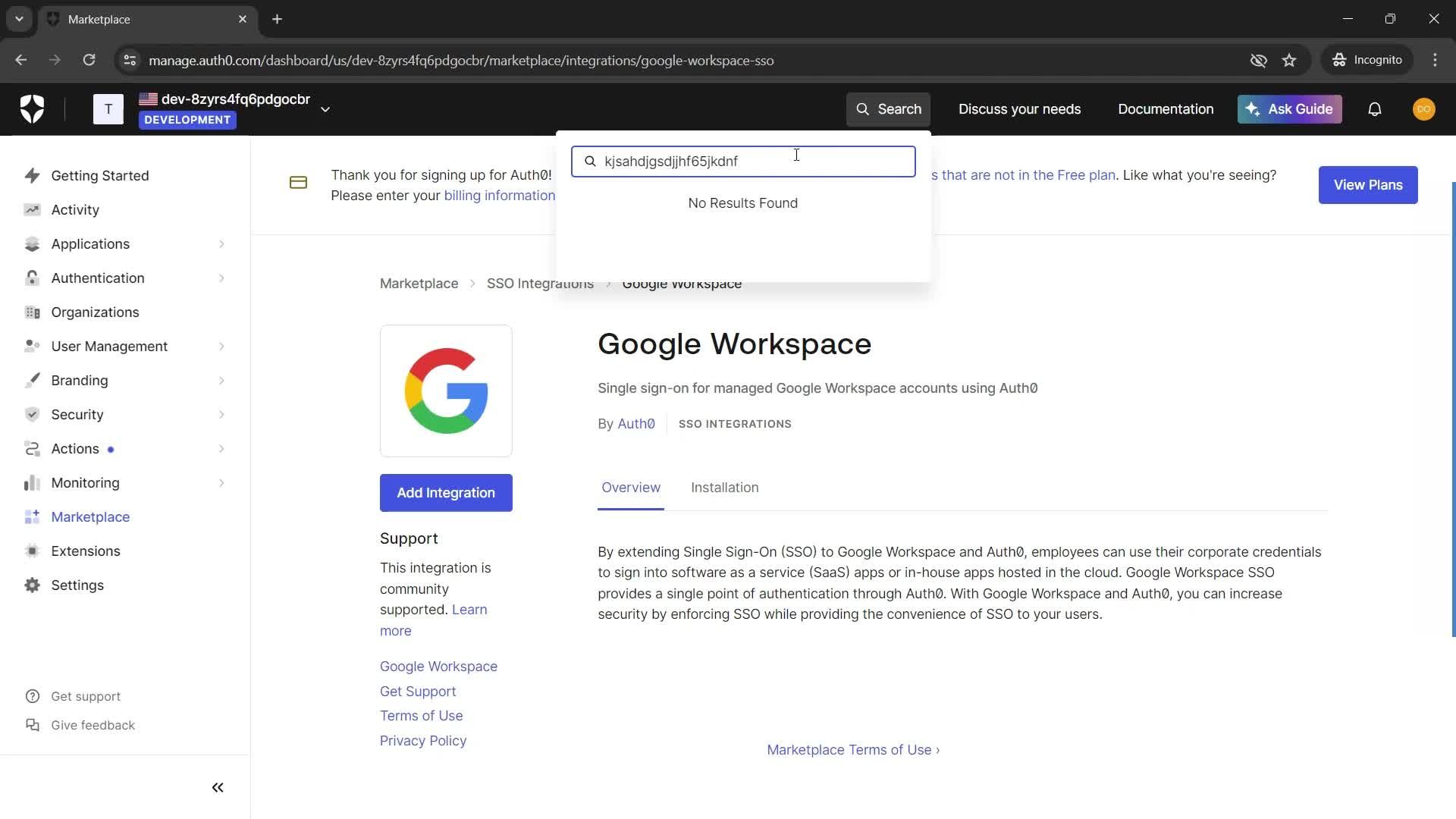Click the Authentication lock icon
This screenshot has width=1456, height=819.
pos(32,278)
